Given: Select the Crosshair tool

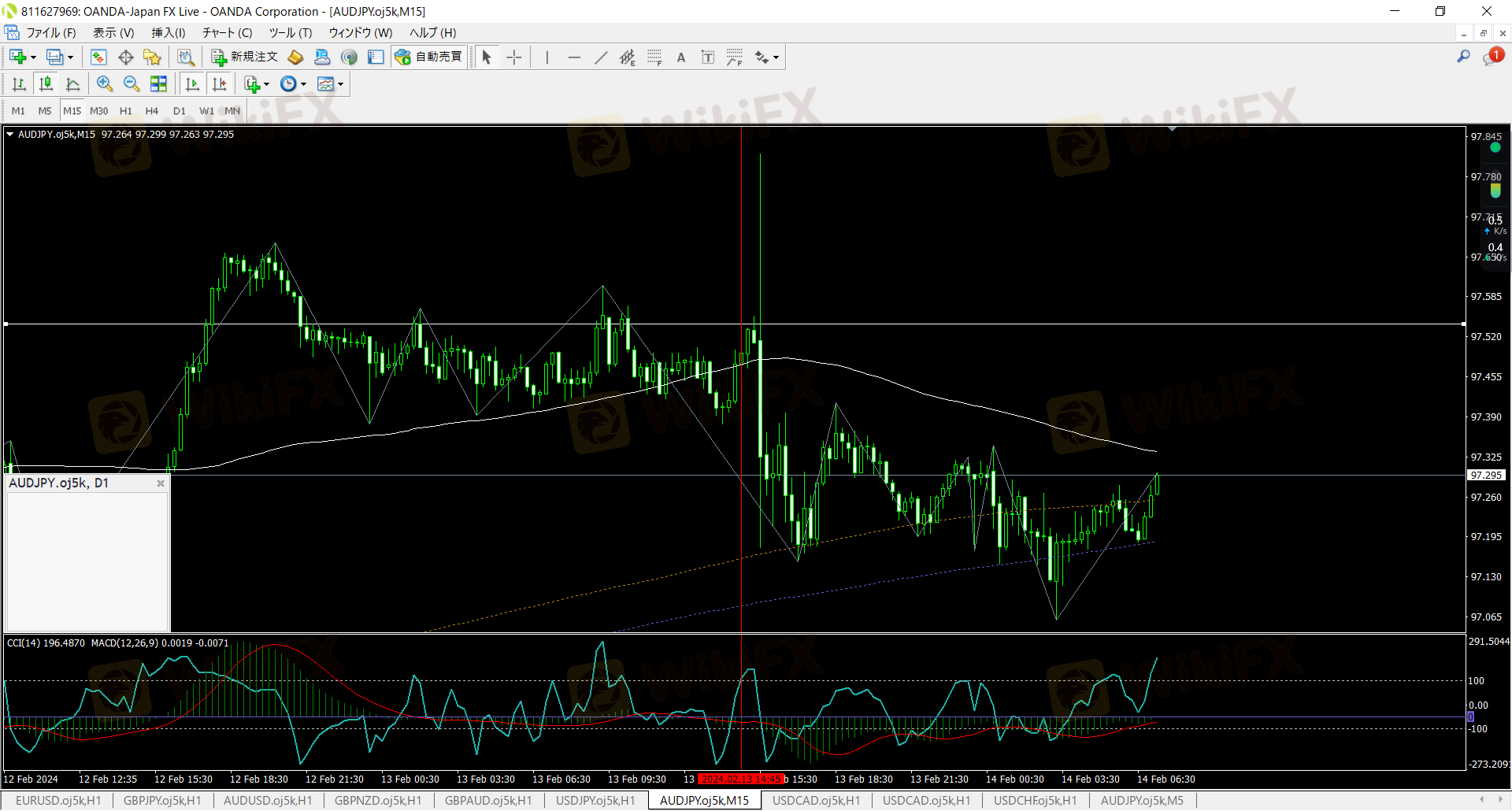Looking at the screenshot, I should (x=513, y=57).
